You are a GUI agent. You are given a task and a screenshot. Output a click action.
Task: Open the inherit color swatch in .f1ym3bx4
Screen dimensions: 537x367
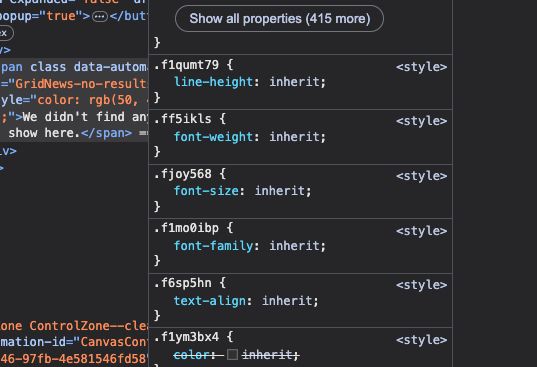(x=232, y=355)
